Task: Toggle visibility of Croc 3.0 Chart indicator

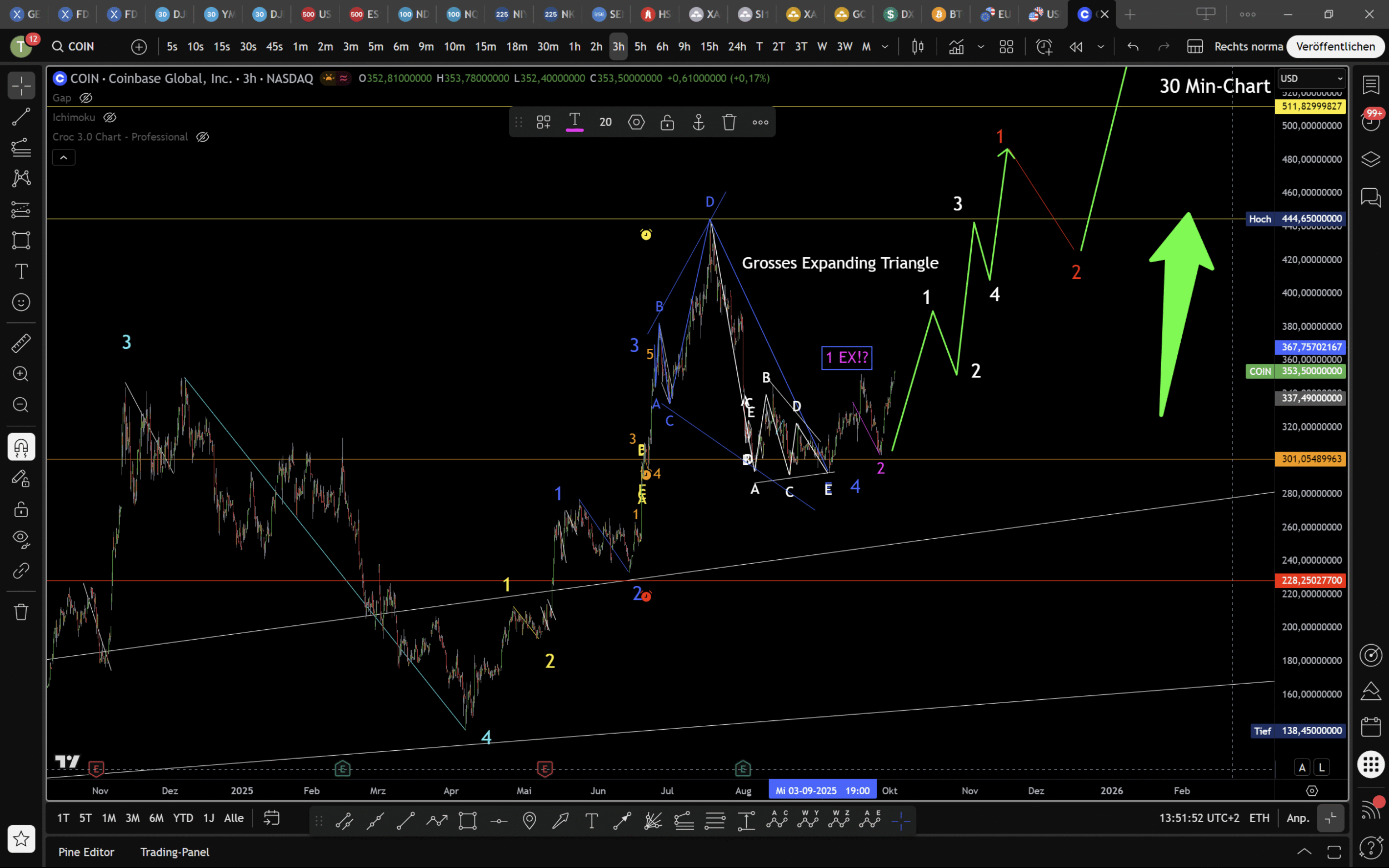Action: coord(202,137)
